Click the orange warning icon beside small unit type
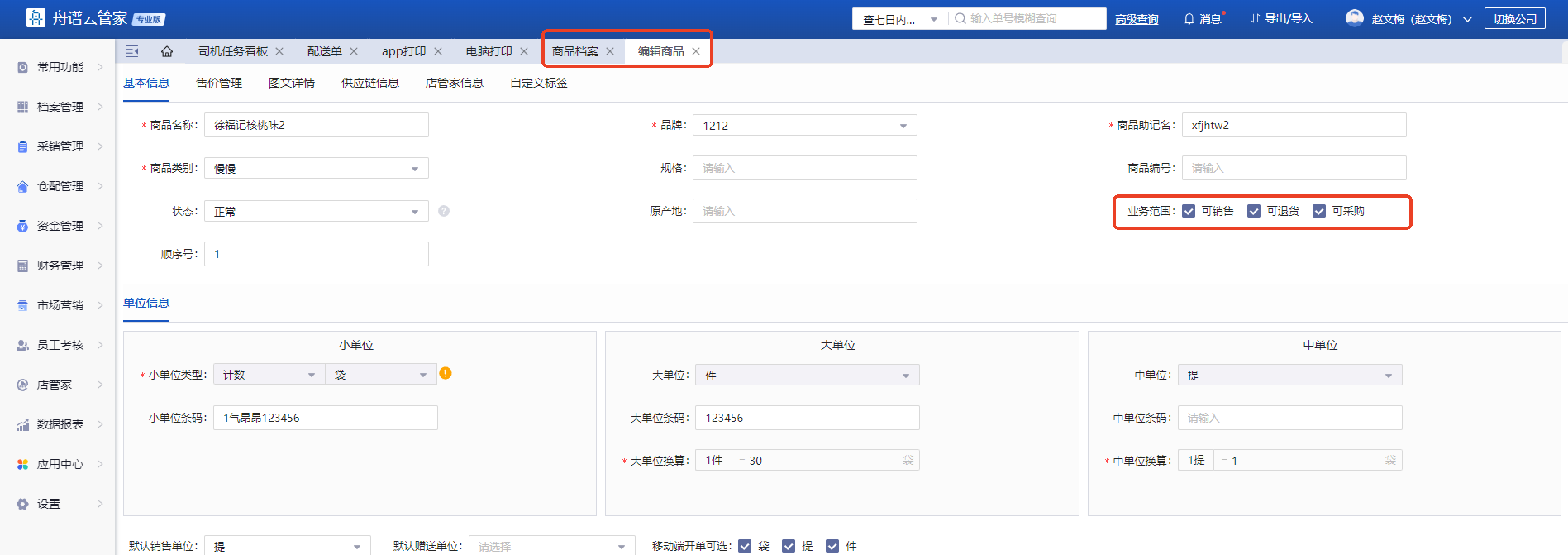 coord(446,373)
